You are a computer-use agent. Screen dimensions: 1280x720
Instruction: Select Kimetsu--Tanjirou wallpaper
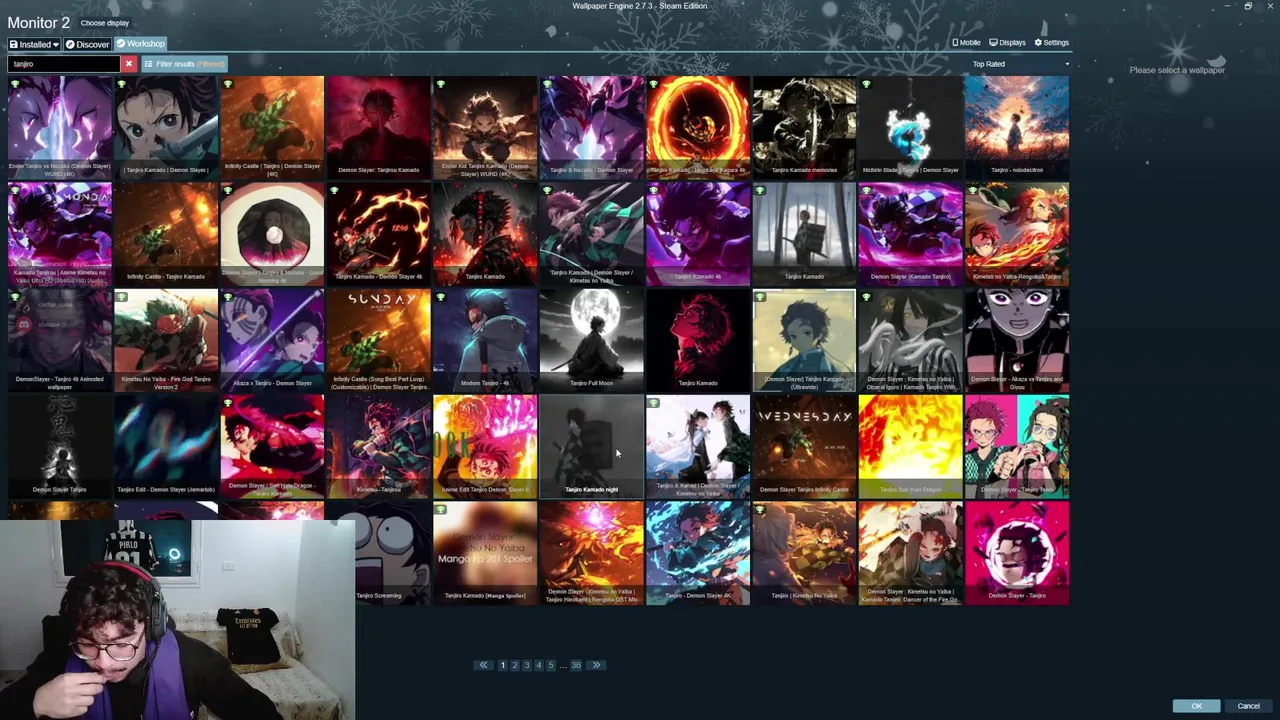pos(379,447)
